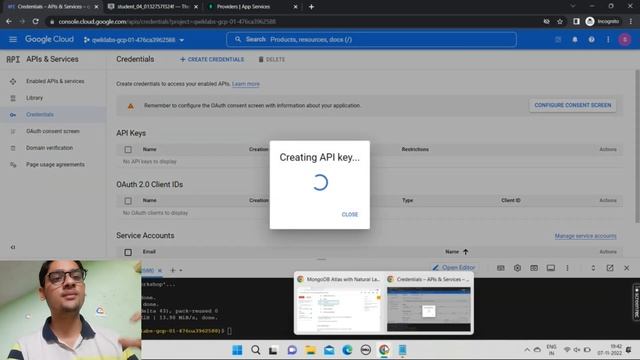Open File Explorer on taskbar
This screenshot has width=640, height=360.
click(x=311, y=350)
